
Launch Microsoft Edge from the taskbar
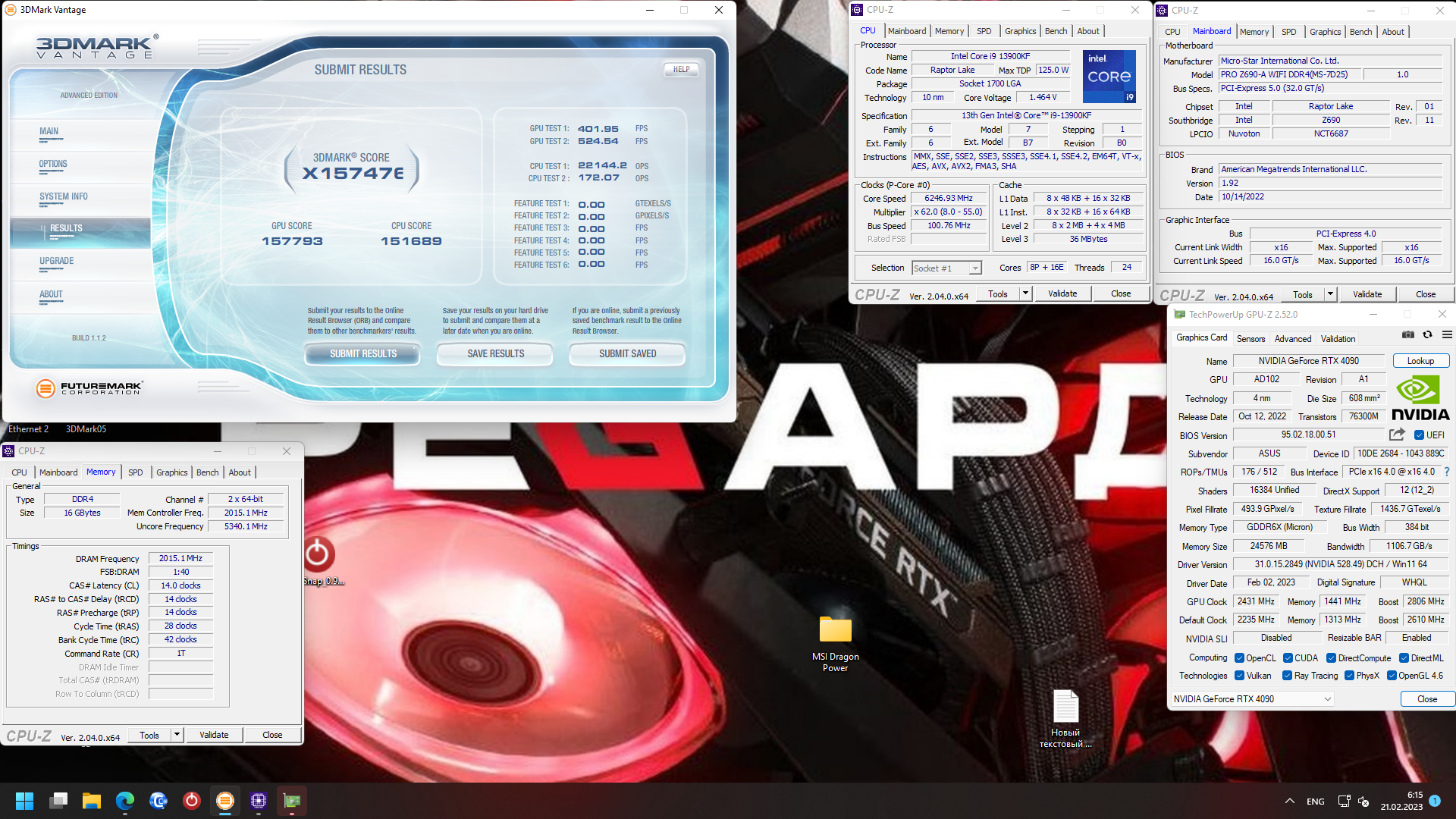tap(125, 801)
